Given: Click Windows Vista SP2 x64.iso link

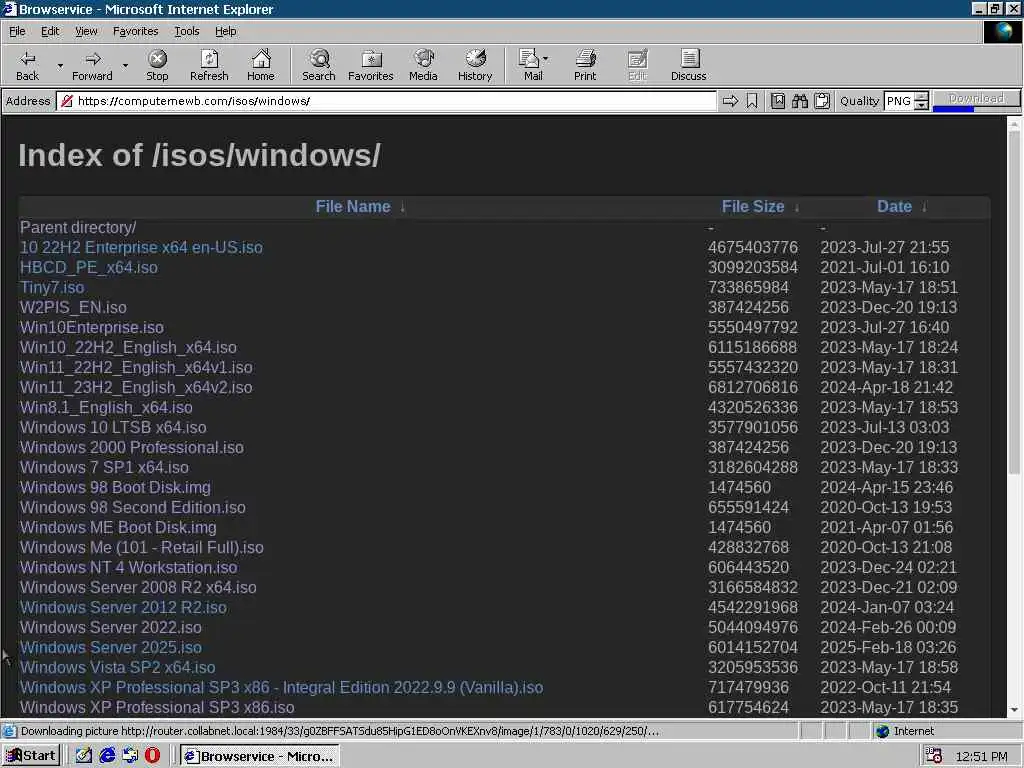Looking at the screenshot, I should (x=118, y=667).
